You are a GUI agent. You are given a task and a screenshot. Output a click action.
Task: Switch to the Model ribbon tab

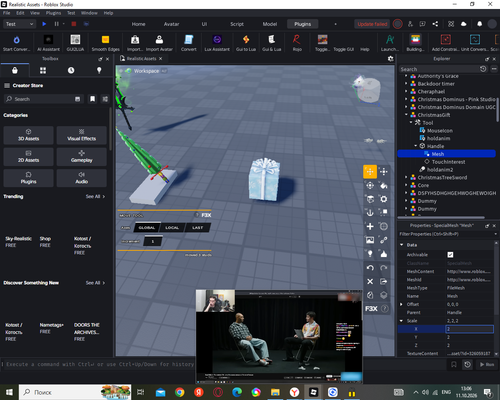pyautogui.click(x=270, y=24)
